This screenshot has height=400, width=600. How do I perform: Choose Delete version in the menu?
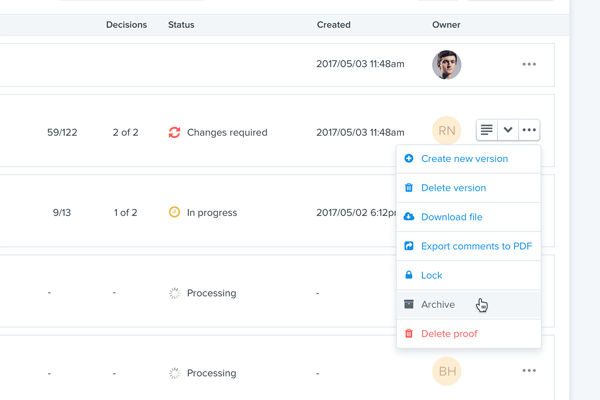[453, 188]
